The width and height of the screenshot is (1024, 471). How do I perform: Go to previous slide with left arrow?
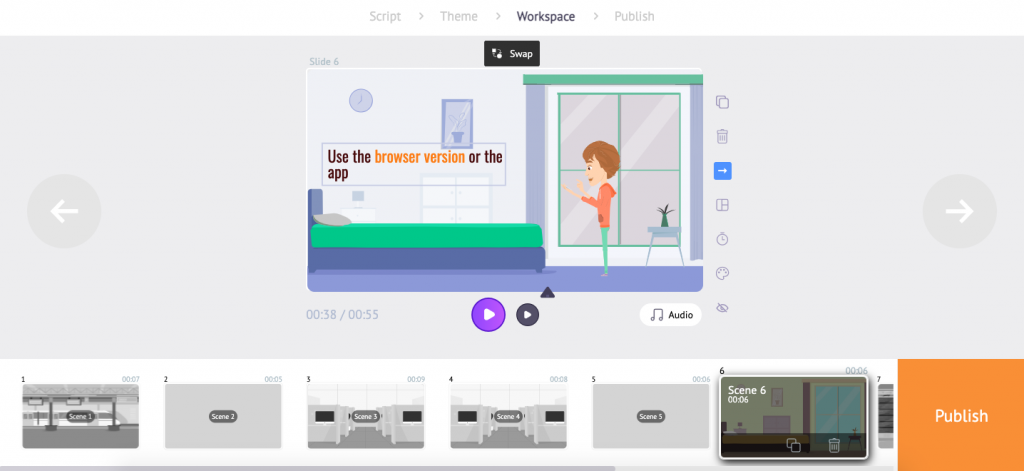64,211
